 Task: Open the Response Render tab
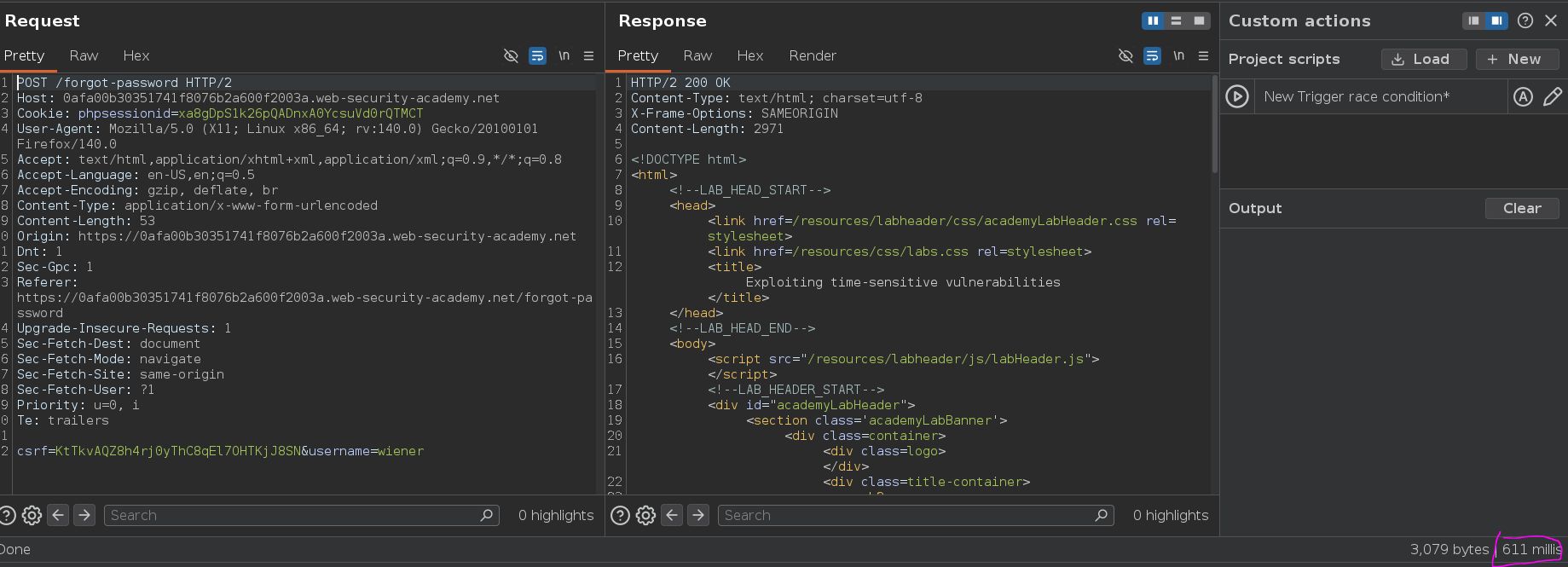pos(813,55)
